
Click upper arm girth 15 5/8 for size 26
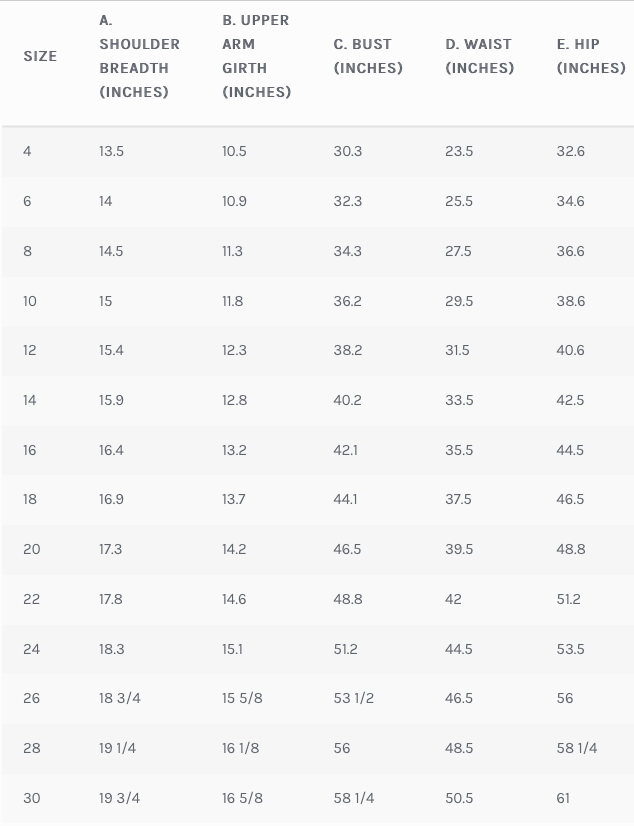point(242,698)
